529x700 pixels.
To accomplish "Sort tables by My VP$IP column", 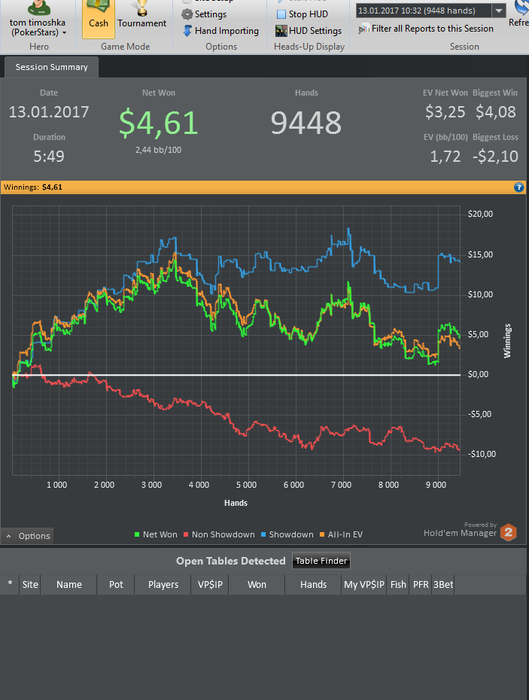I will click(x=364, y=584).
